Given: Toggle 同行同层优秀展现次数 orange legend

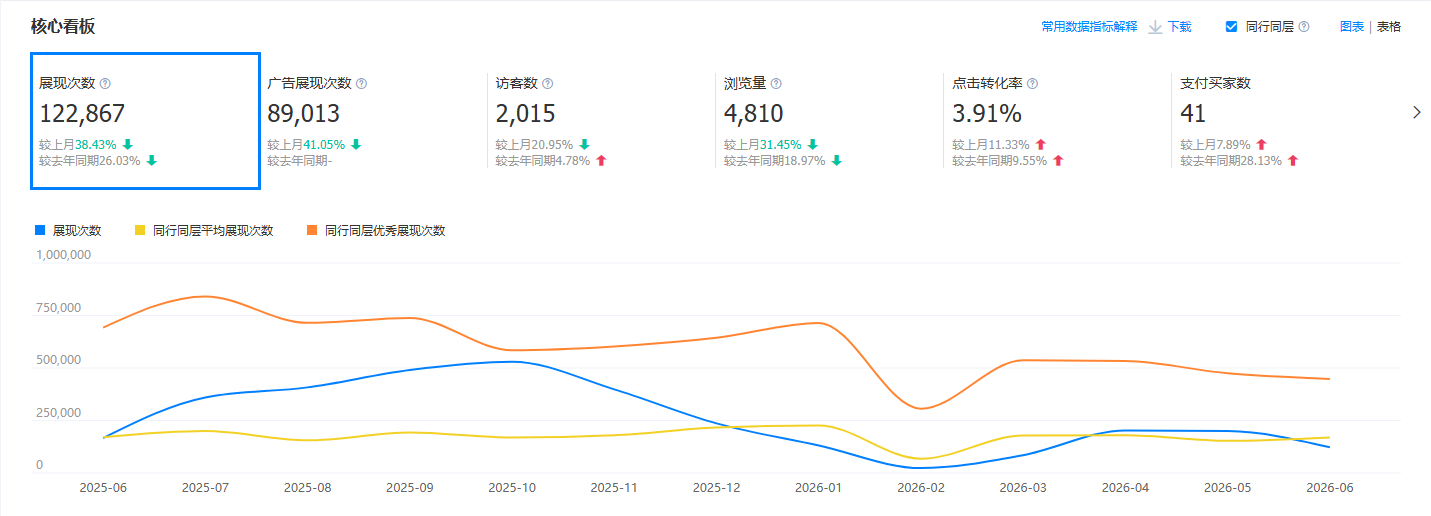Looking at the screenshot, I should (x=376, y=230).
